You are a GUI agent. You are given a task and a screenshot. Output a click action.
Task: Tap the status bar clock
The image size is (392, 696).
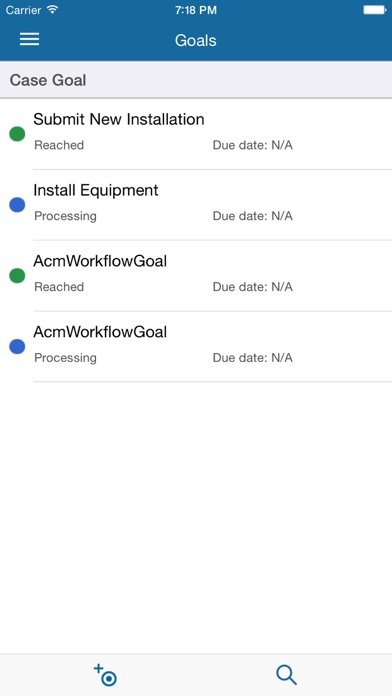point(196,10)
